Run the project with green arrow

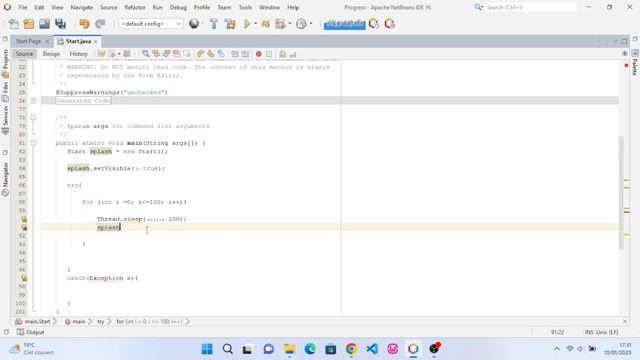[x=247, y=24]
